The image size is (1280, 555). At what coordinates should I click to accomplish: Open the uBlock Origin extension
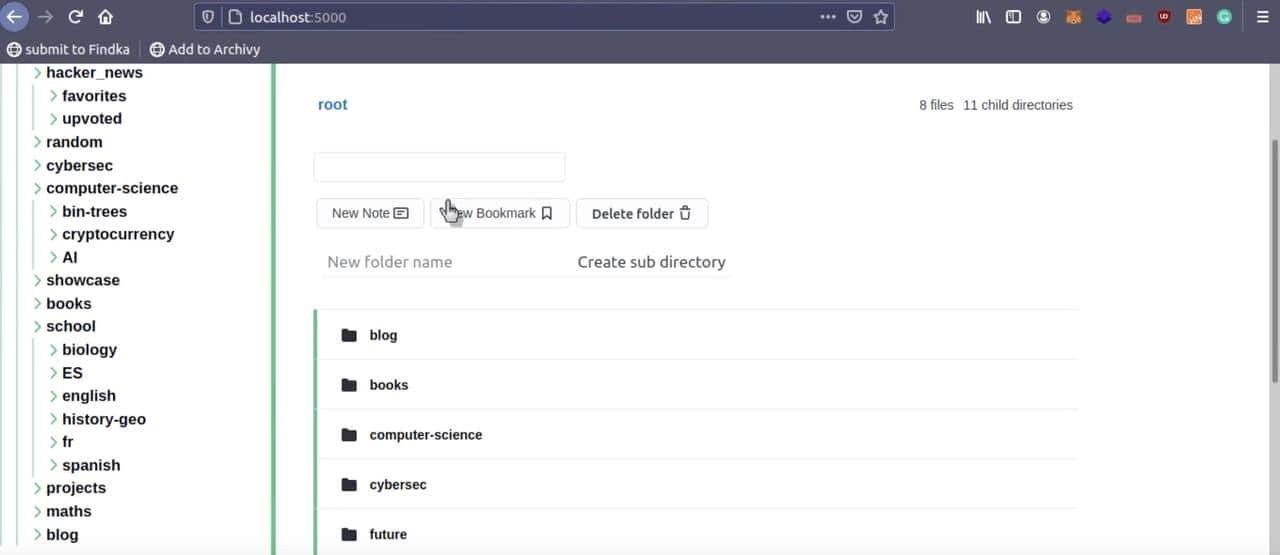[x=1164, y=17]
